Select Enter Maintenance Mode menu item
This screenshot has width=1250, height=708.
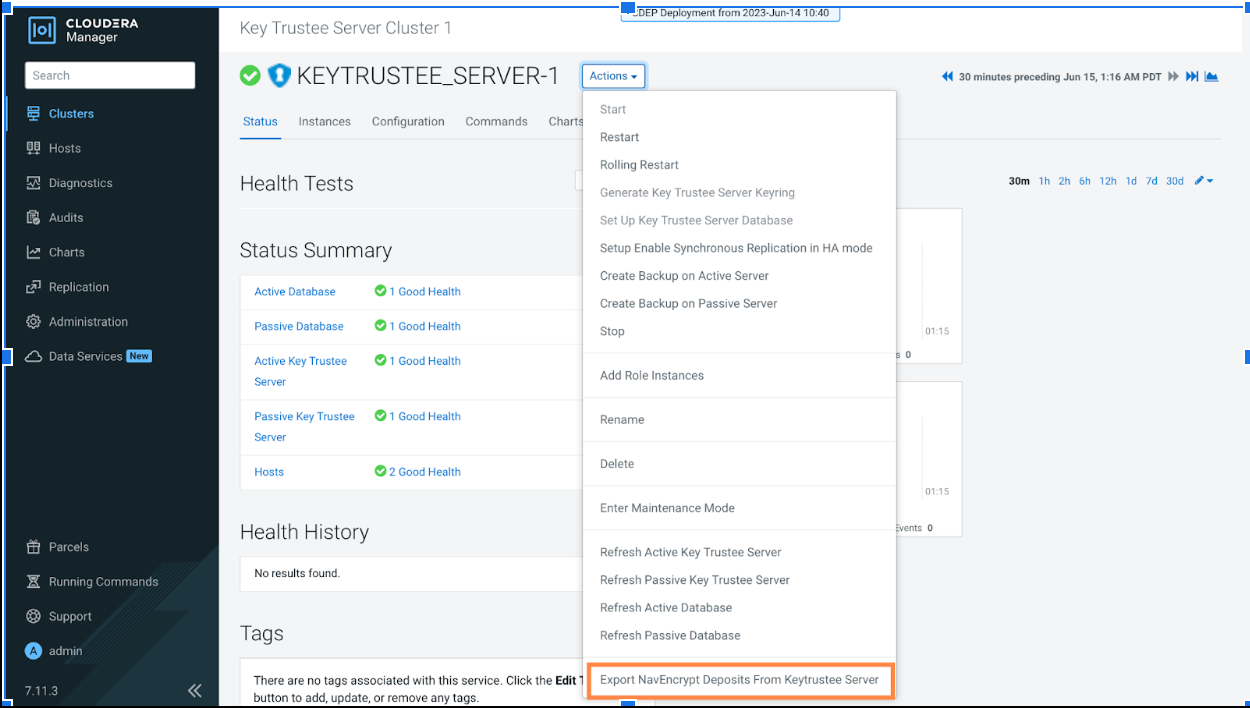[x=667, y=508]
